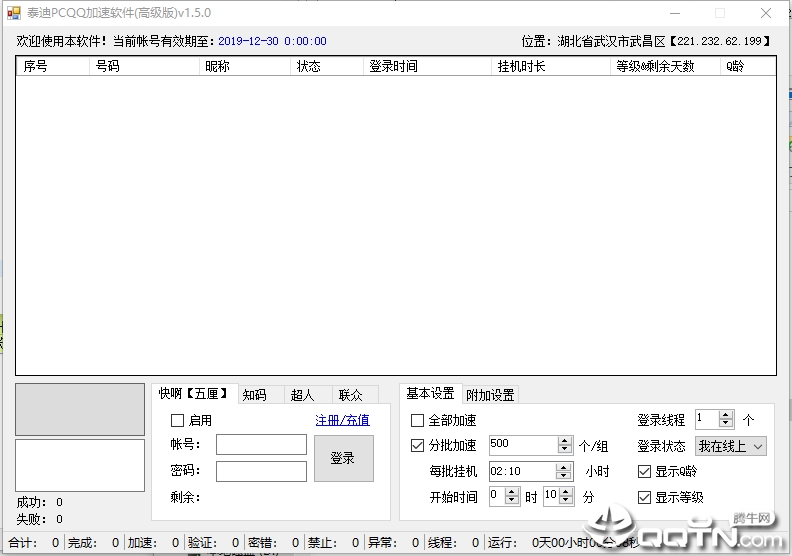792x556 pixels.
Task: Click the 密错 status bar entry
Action: (274, 543)
